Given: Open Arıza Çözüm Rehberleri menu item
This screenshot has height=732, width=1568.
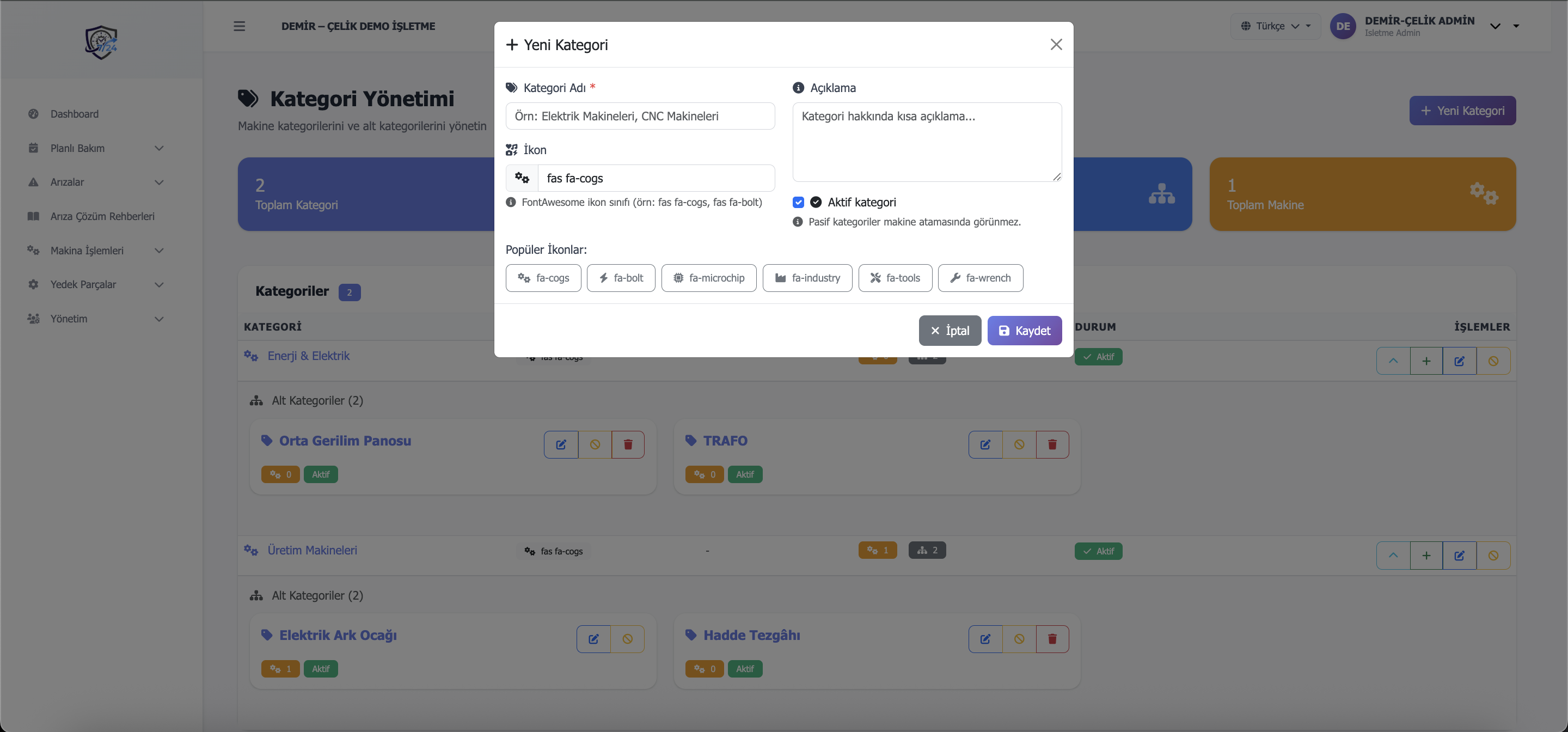Looking at the screenshot, I should coord(102,216).
